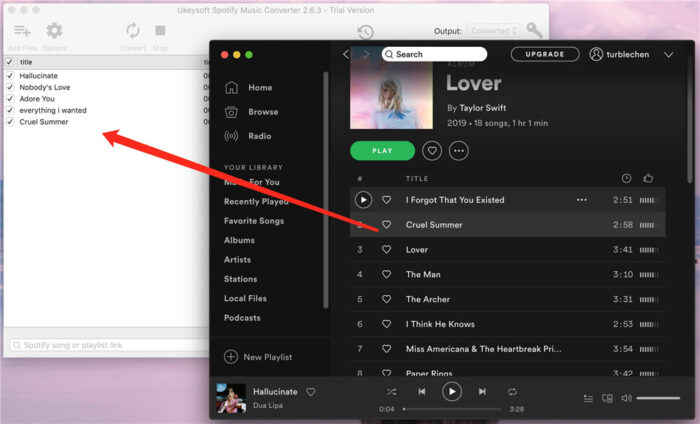Open track options for I Forgot That You Existed
This screenshot has width=700, height=424.
[581, 200]
